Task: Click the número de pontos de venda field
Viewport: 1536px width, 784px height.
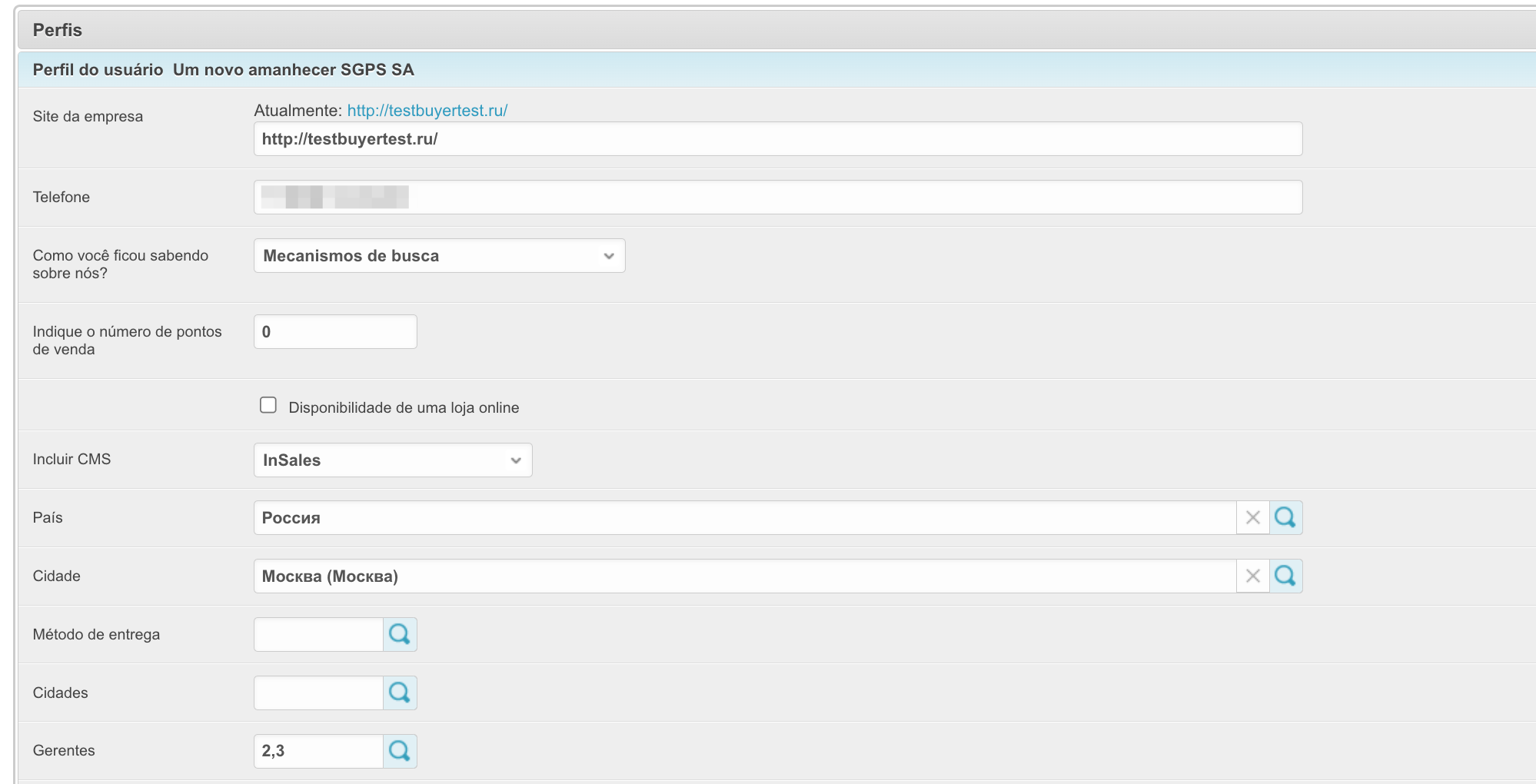Action: coord(335,332)
